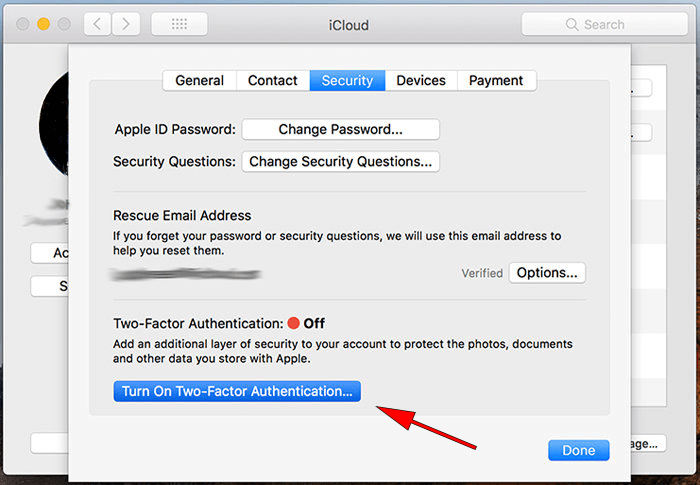Image resolution: width=700 pixels, height=485 pixels.
Task: Go forward with the right chevron arrow
Action: 126,24
